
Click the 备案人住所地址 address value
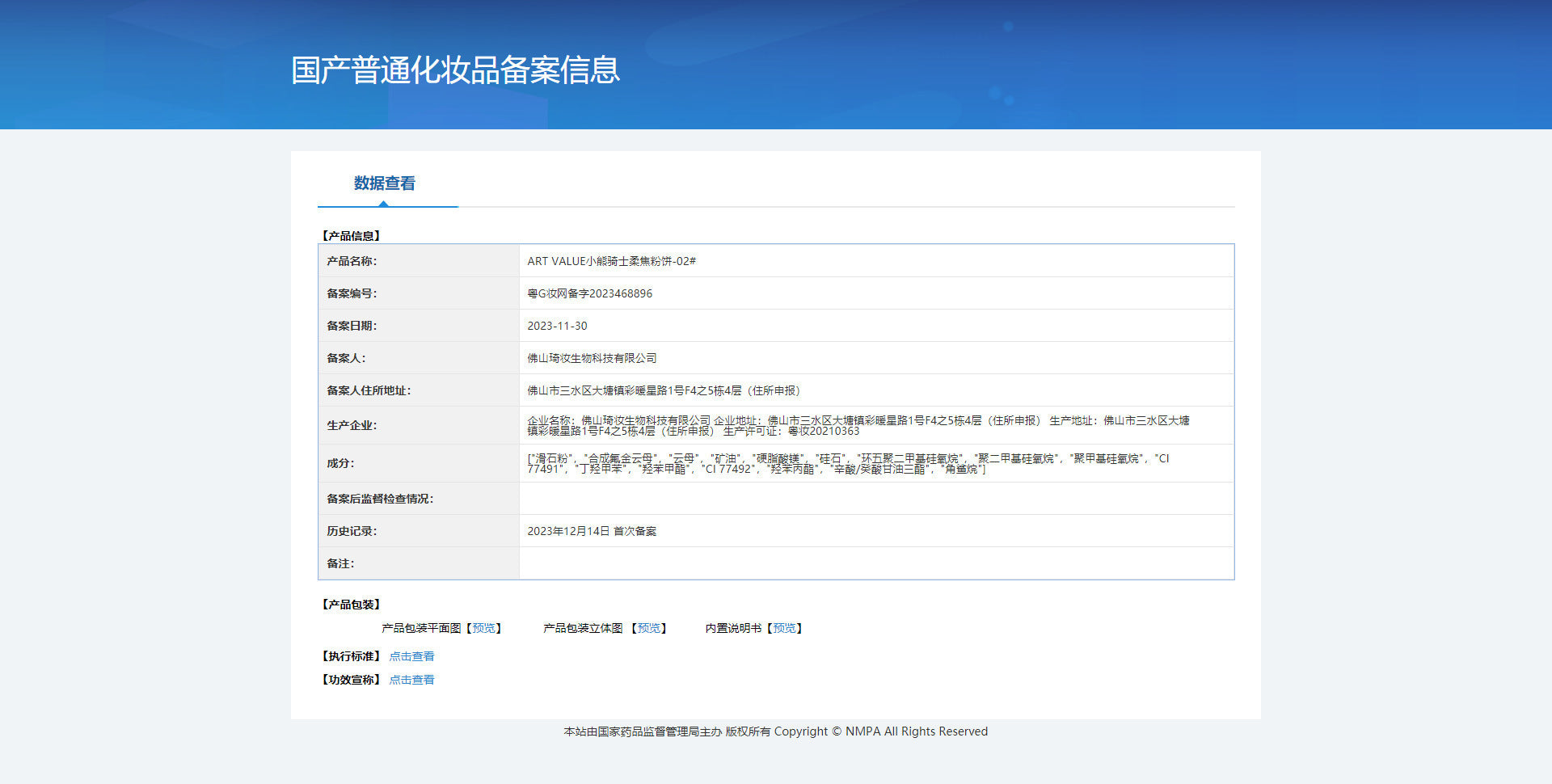663,390
